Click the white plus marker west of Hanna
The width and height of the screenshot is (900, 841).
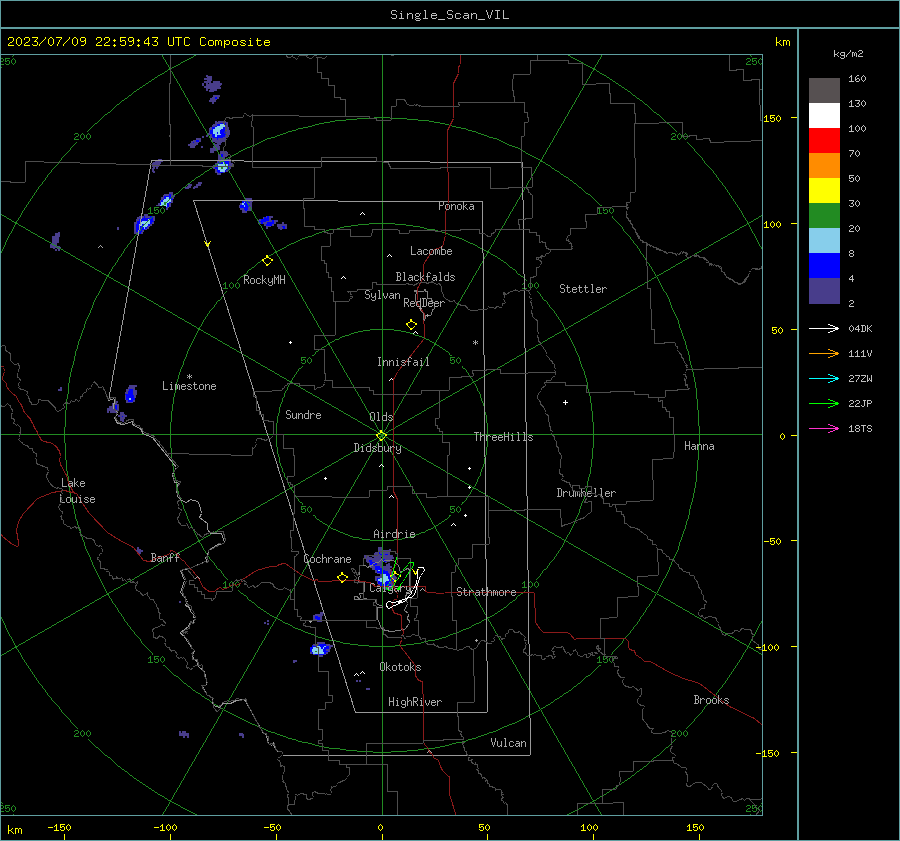[565, 403]
